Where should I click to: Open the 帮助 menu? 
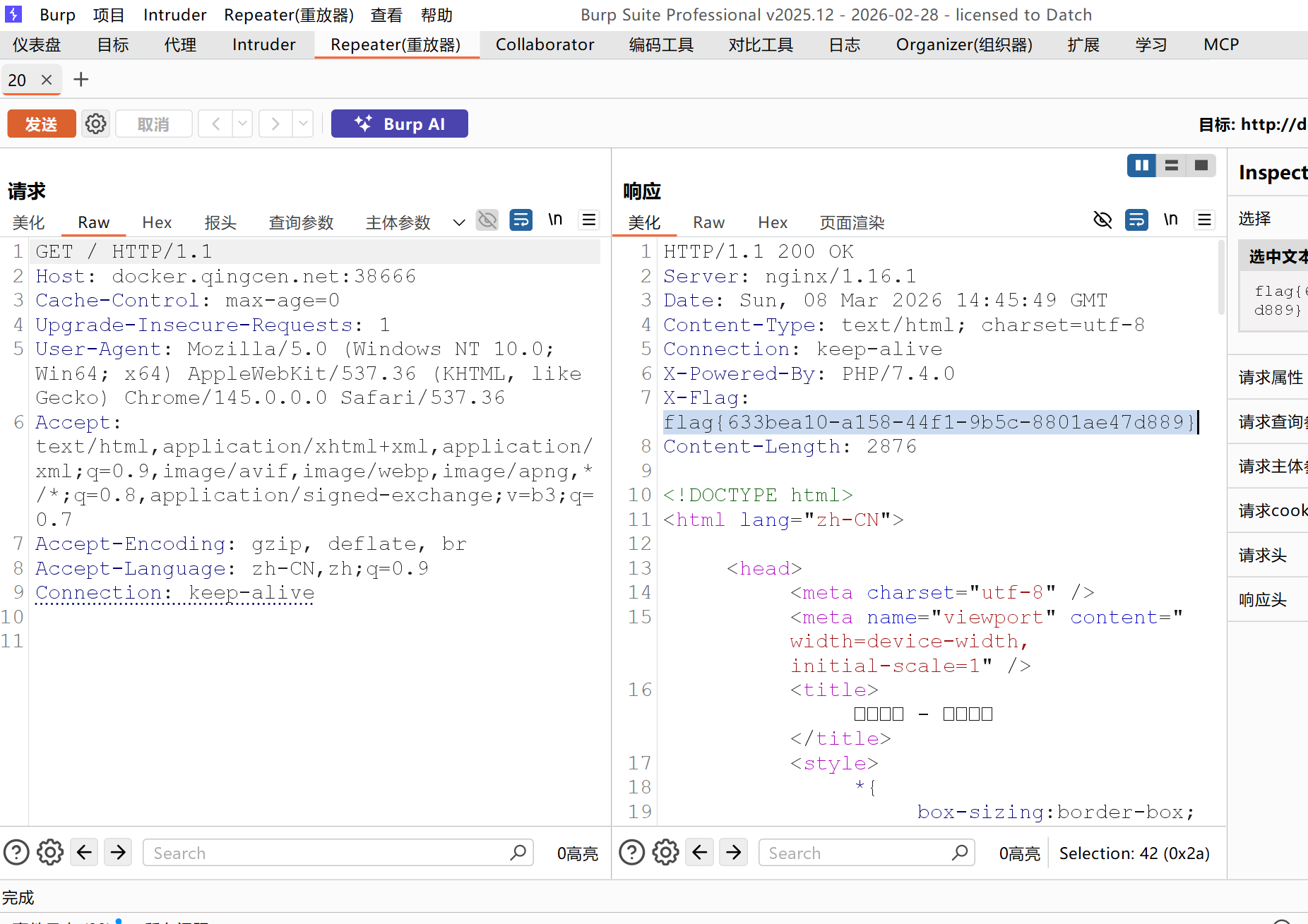pyautogui.click(x=436, y=15)
